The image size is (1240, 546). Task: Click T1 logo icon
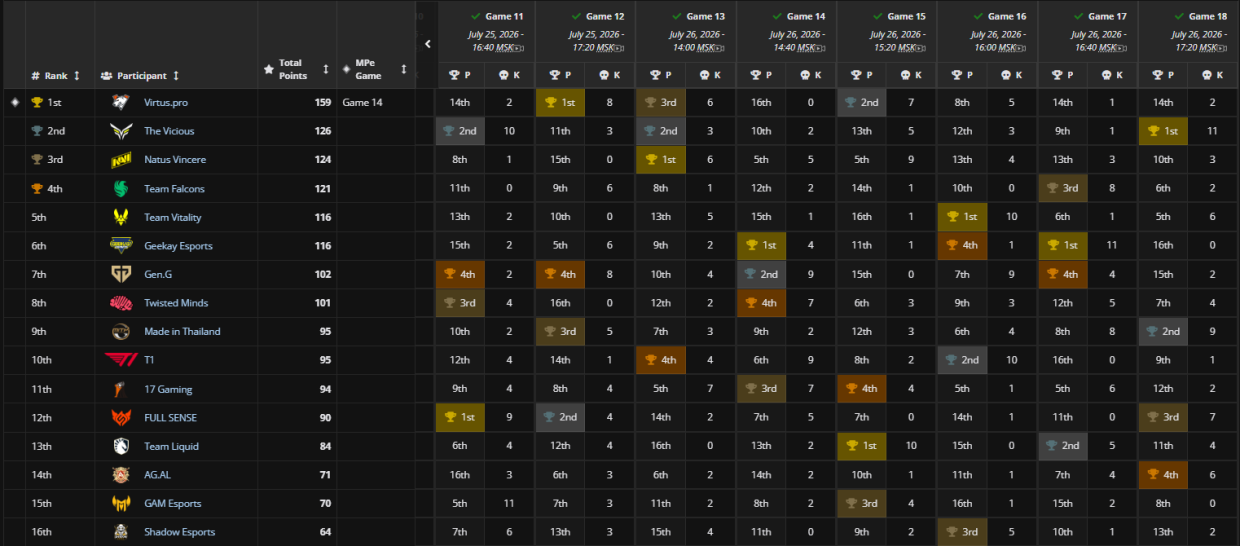(120, 360)
